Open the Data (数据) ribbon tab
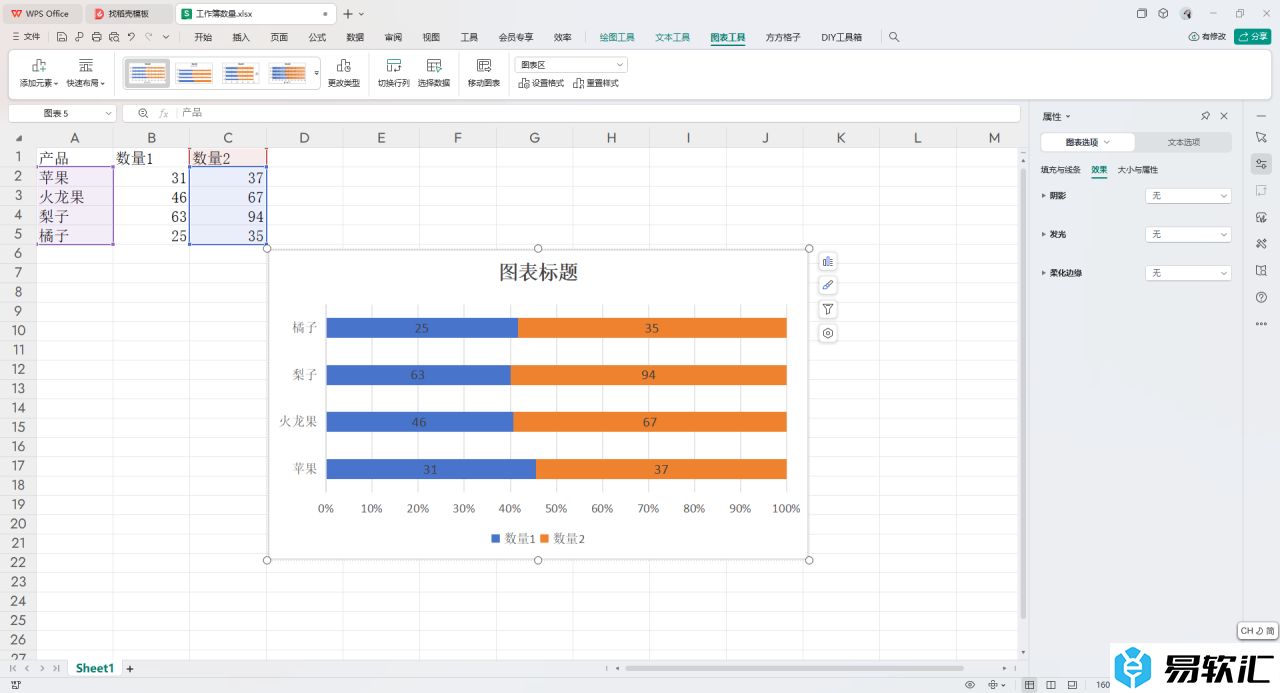The width and height of the screenshot is (1280, 693). tap(355, 37)
